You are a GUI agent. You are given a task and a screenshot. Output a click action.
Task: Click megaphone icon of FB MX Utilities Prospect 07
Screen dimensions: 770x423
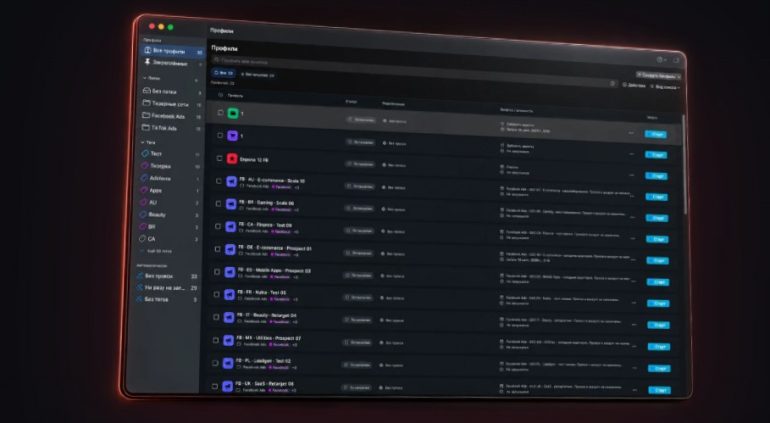pos(228,340)
